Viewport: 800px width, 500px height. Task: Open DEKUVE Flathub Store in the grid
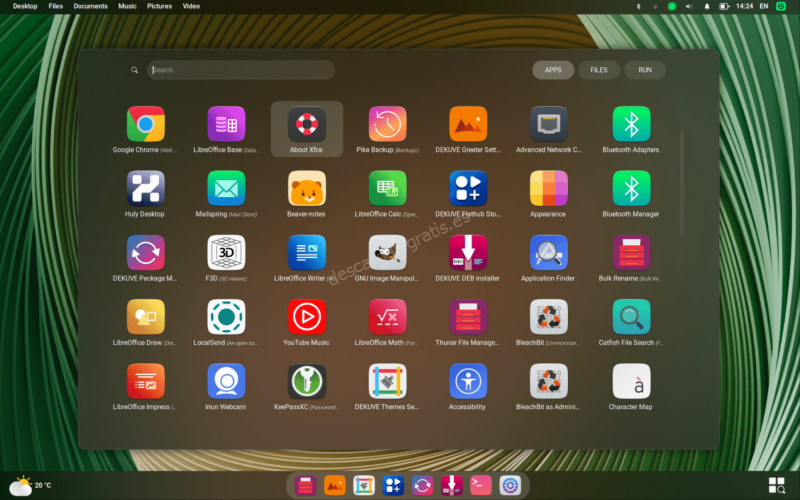tap(468, 188)
